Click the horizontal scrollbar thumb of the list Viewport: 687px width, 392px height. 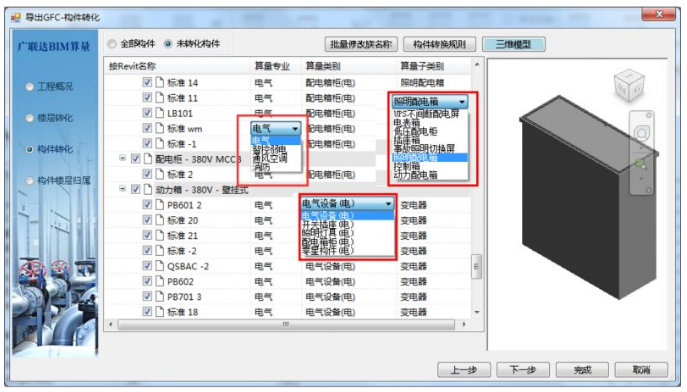click(x=286, y=324)
